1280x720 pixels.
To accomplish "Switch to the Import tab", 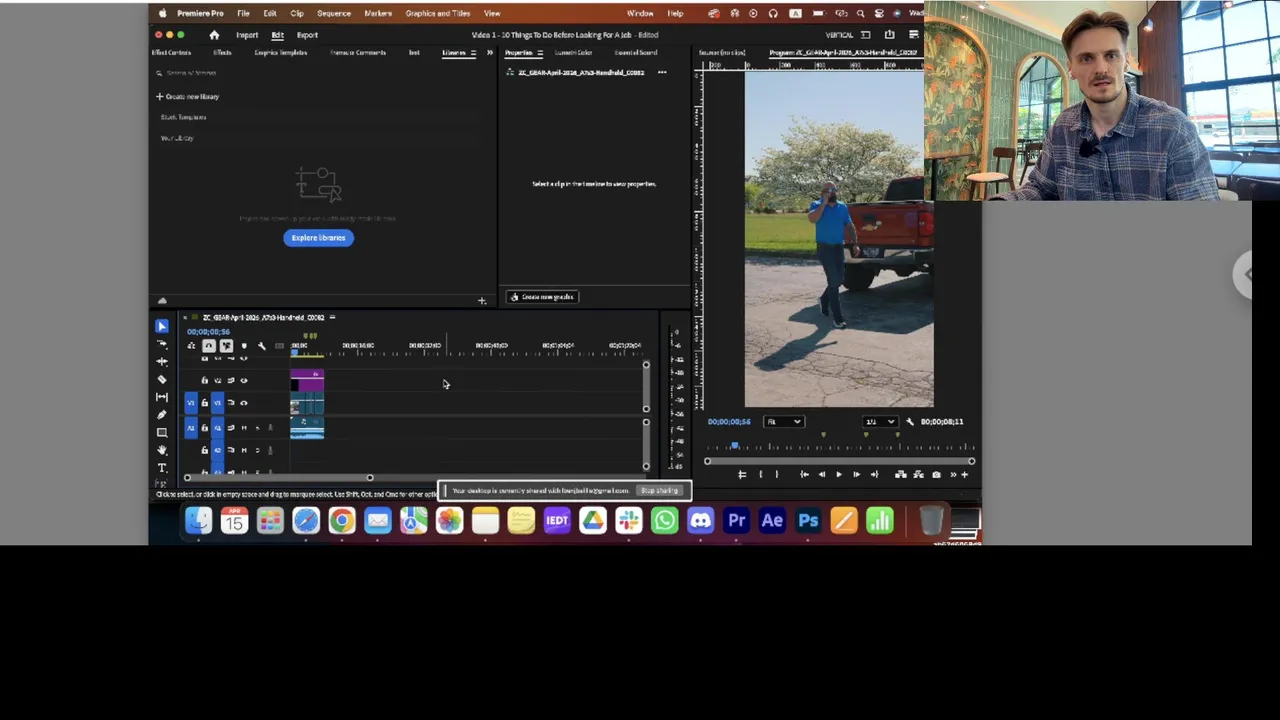I will 246,35.
